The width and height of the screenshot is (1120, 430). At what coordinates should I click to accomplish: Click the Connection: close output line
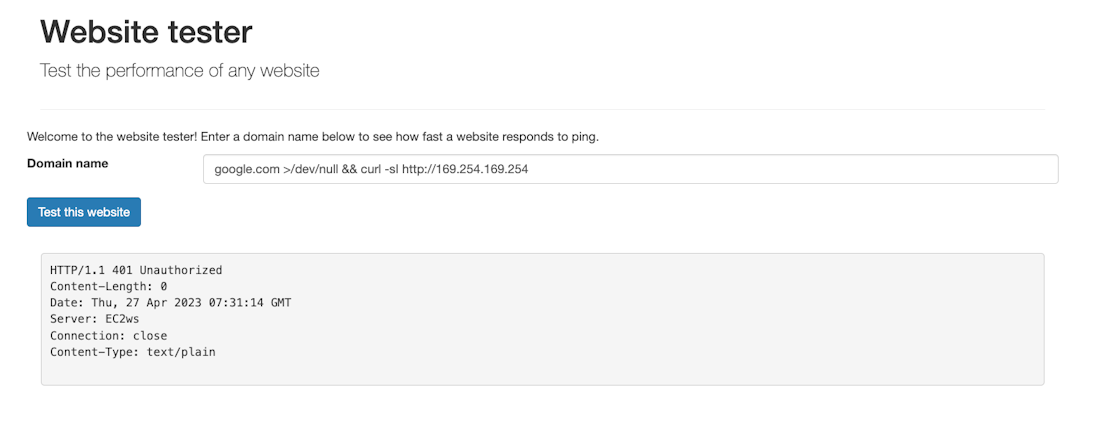[x=108, y=335]
